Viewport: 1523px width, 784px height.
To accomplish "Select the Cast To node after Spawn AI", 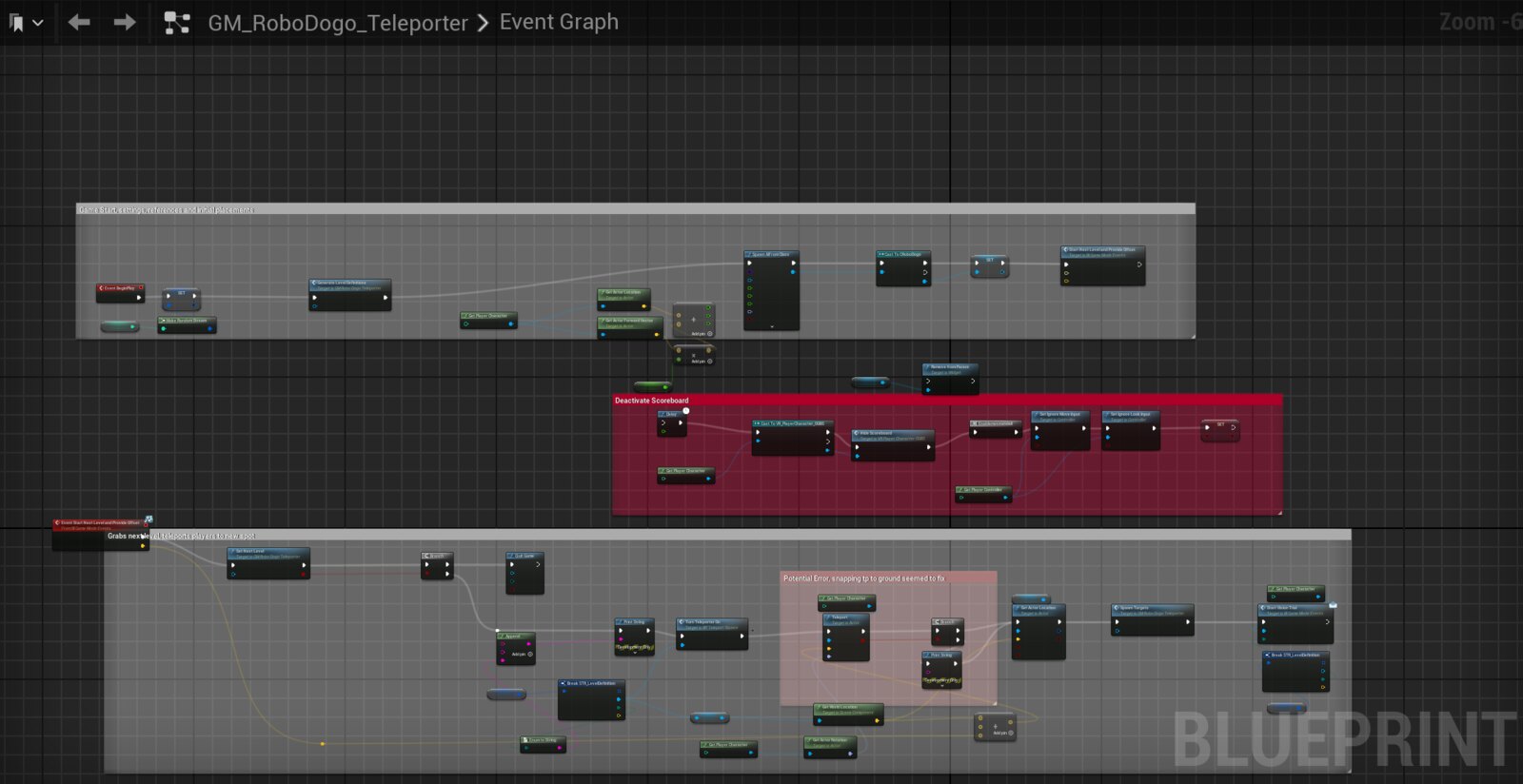I will [x=902, y=267].
